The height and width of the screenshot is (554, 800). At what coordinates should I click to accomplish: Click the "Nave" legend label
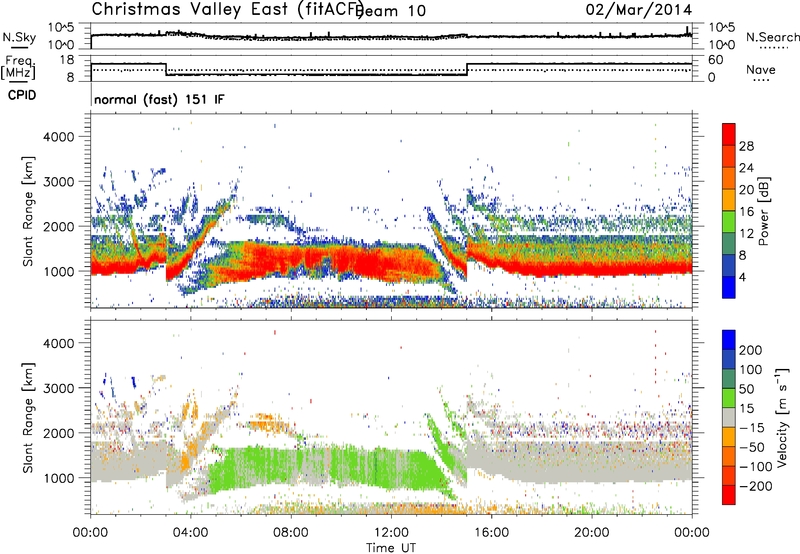pyautogui.click(x=761, y=70)
